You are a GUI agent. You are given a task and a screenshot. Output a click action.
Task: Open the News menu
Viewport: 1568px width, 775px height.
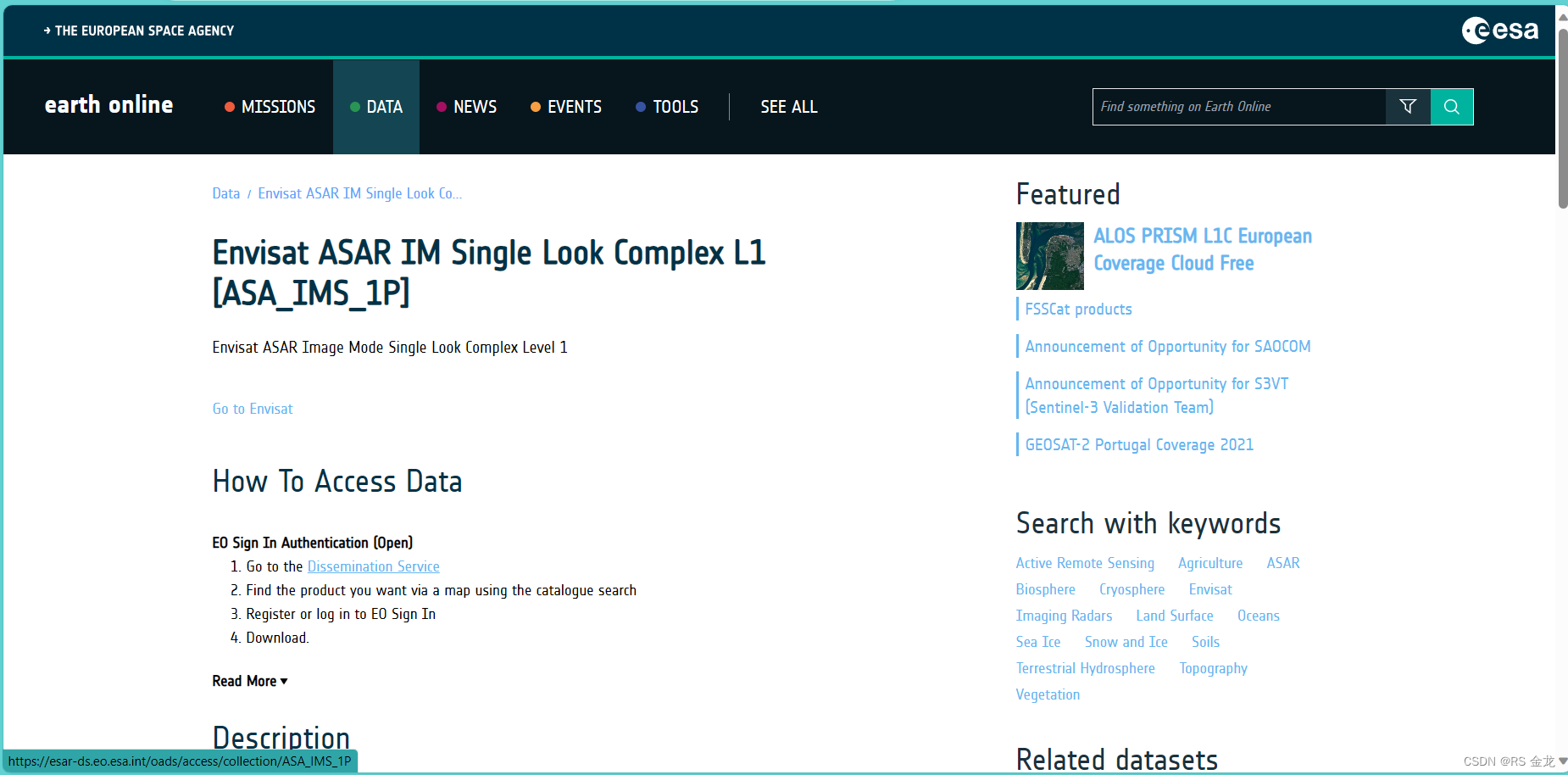pyautogui.click(x=466, y=107)
